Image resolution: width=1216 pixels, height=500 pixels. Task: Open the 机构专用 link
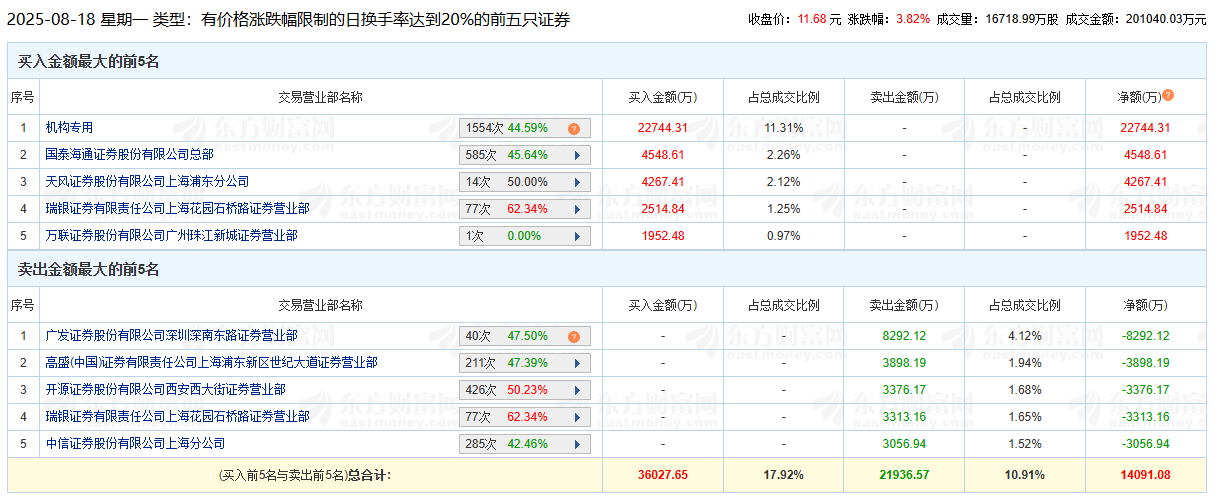[69, 128]
